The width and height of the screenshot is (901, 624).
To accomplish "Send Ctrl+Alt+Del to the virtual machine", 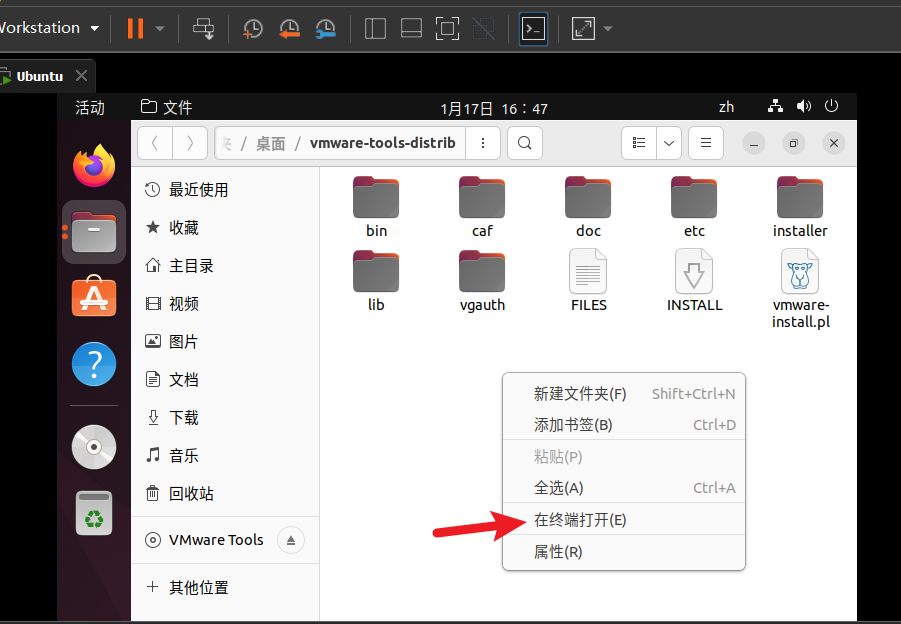I will (x=203, y=28).
